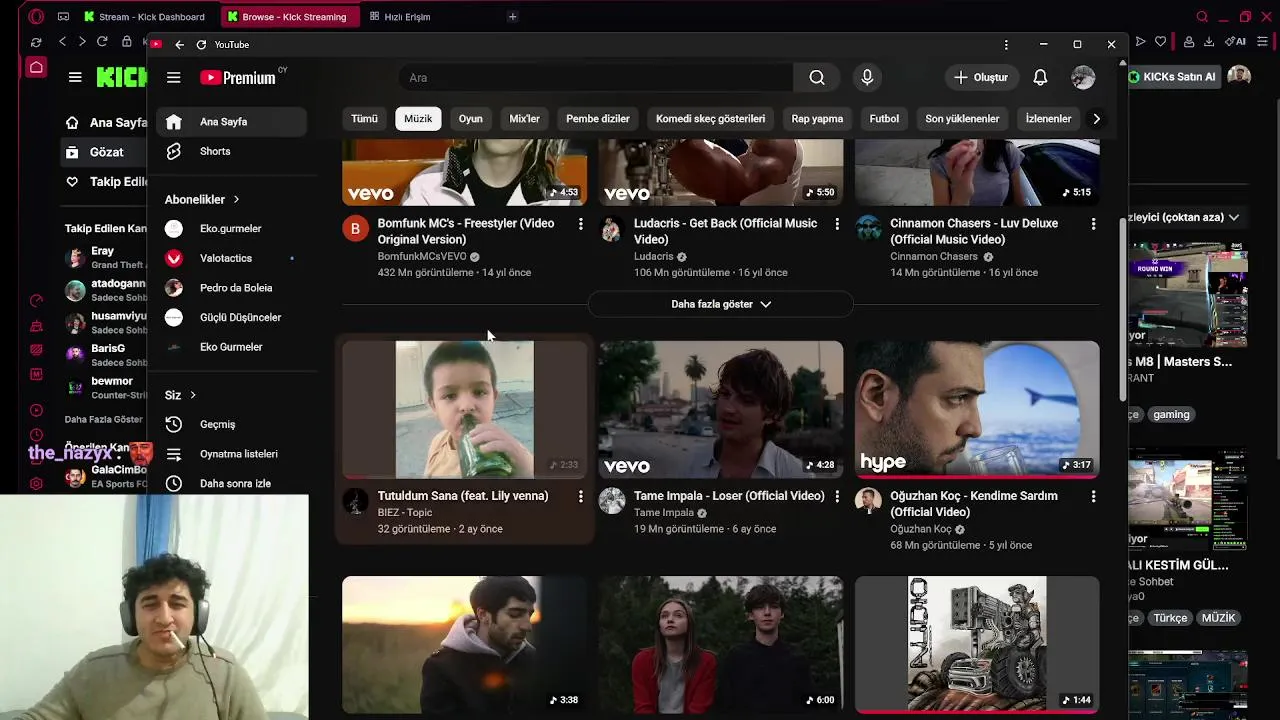Open Valotactics subscription channel

click(232, 258)
